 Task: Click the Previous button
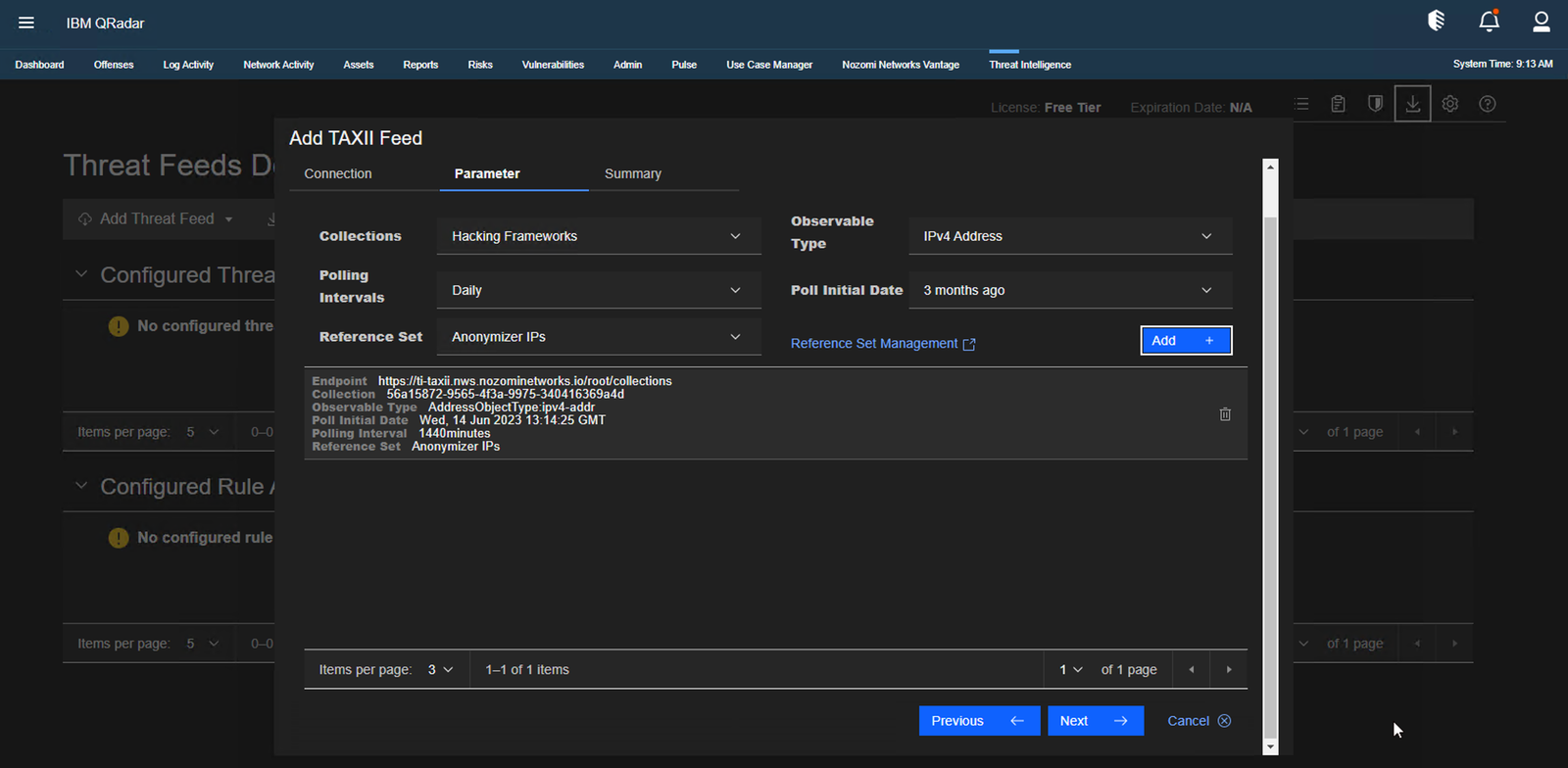point(979,721)
